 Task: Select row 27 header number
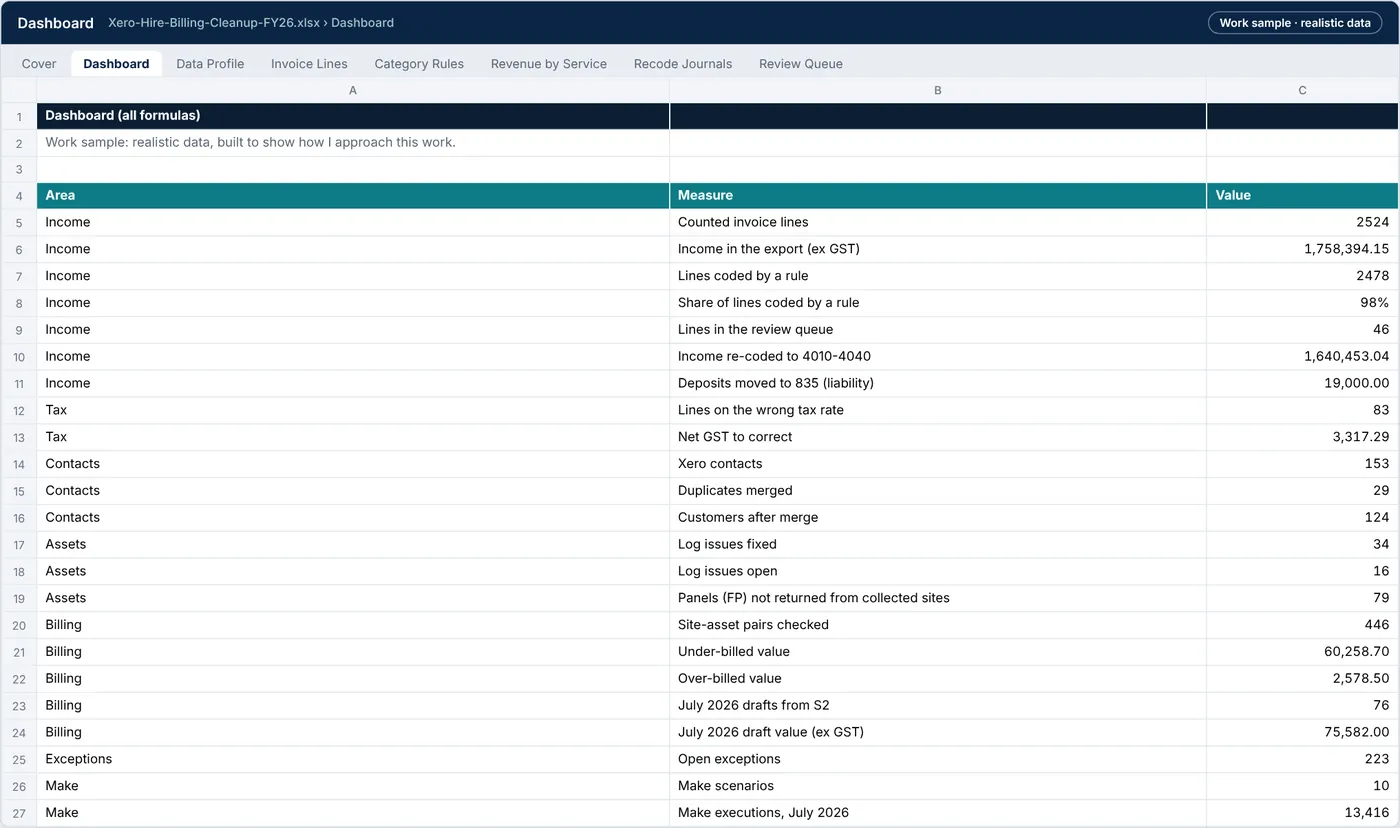click(19, 813)
